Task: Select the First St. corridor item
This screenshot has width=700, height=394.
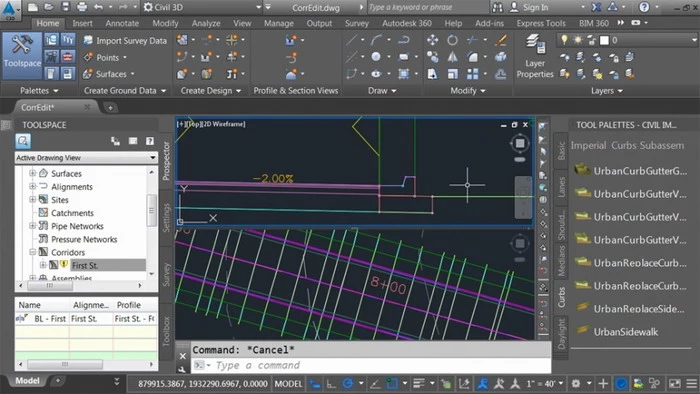Action: point(84,265)
